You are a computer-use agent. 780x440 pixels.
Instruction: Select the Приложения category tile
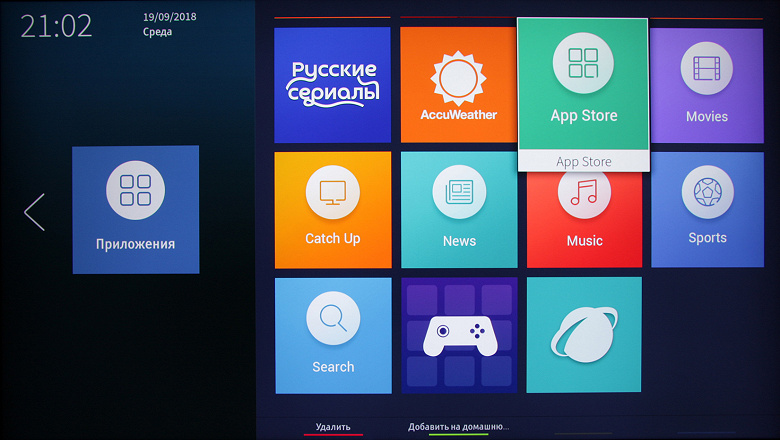tap(136, 209)
